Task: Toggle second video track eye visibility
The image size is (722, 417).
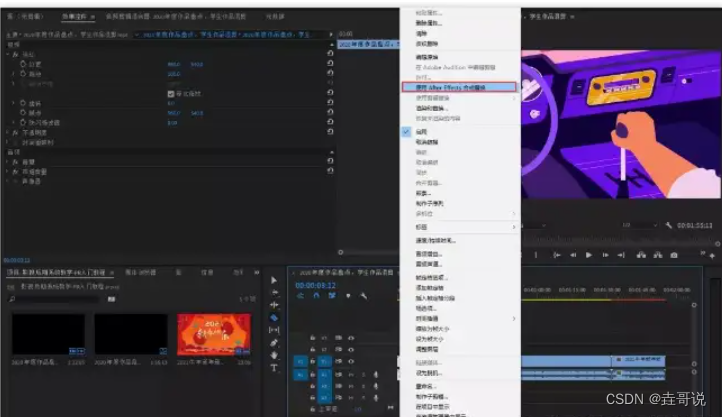Action: pyautogui.click(x=351, y=350)
